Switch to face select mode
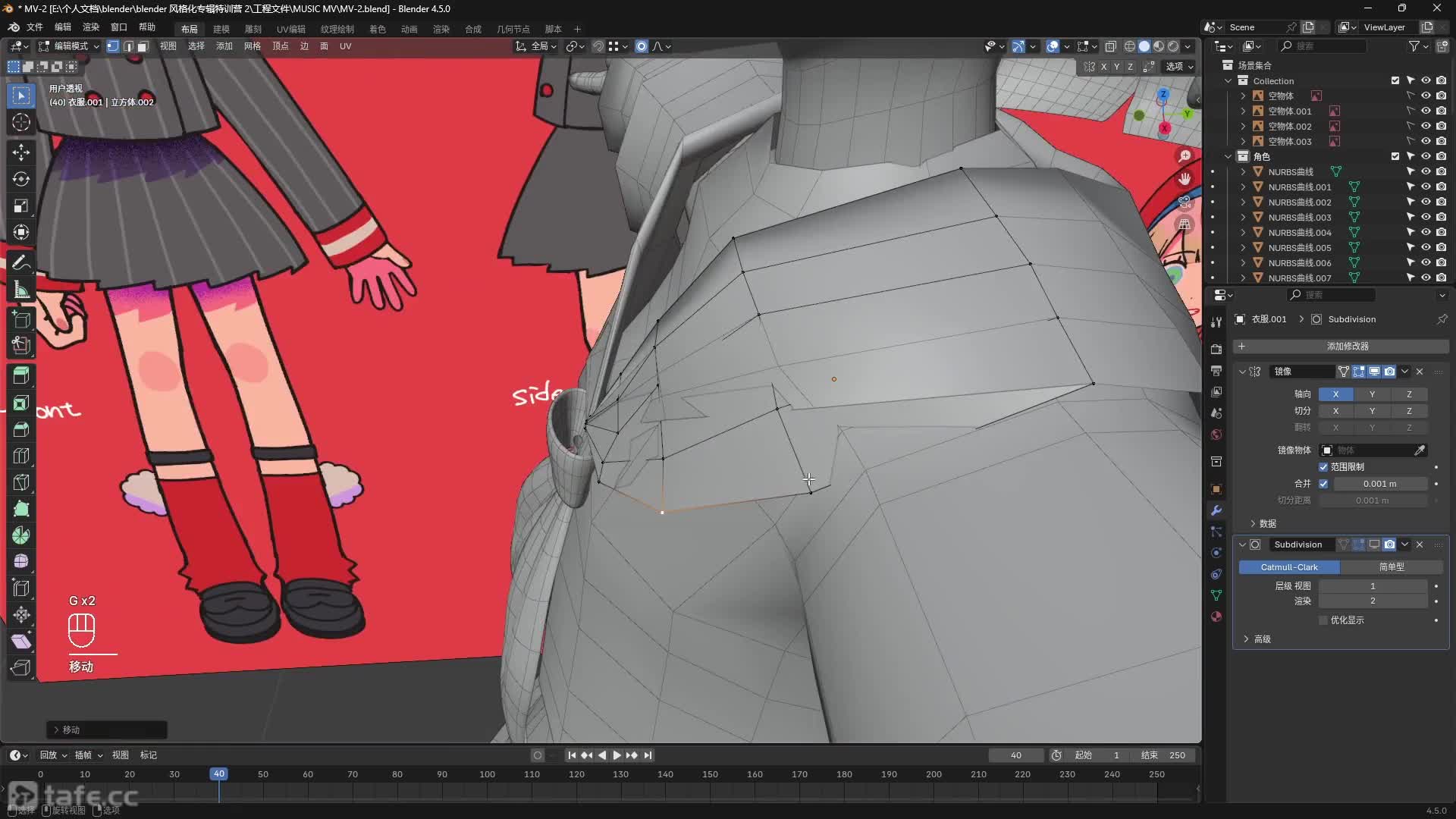This screenshot has width=1456, height=819. tap(143, 46)
